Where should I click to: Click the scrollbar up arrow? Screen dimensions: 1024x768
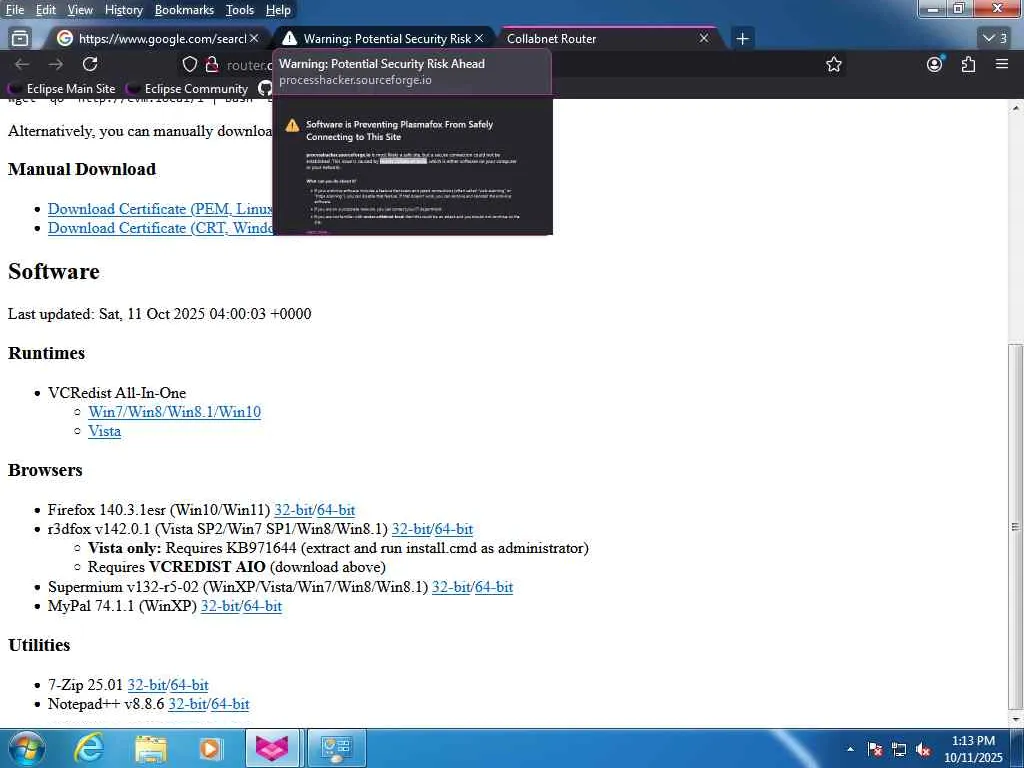click(x=1016, y=108)
